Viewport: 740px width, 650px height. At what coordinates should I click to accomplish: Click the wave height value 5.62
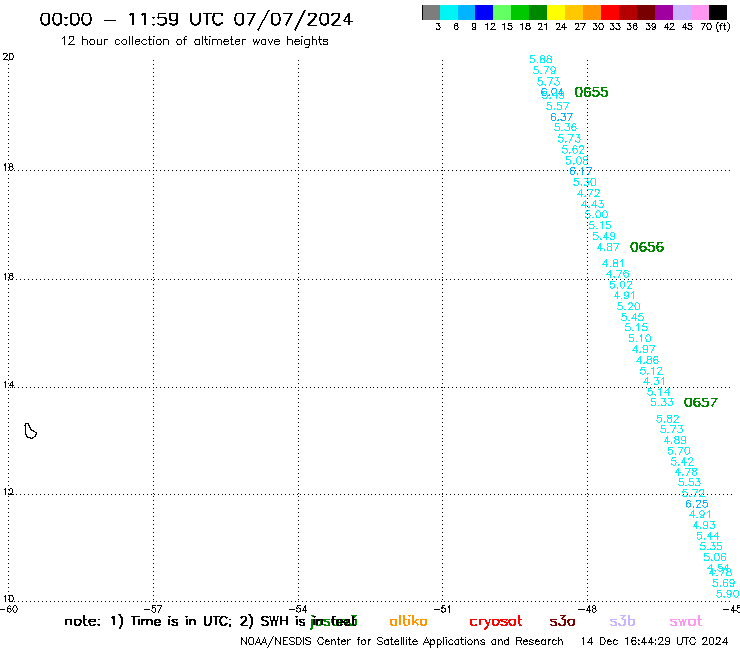tap(573, 150)
